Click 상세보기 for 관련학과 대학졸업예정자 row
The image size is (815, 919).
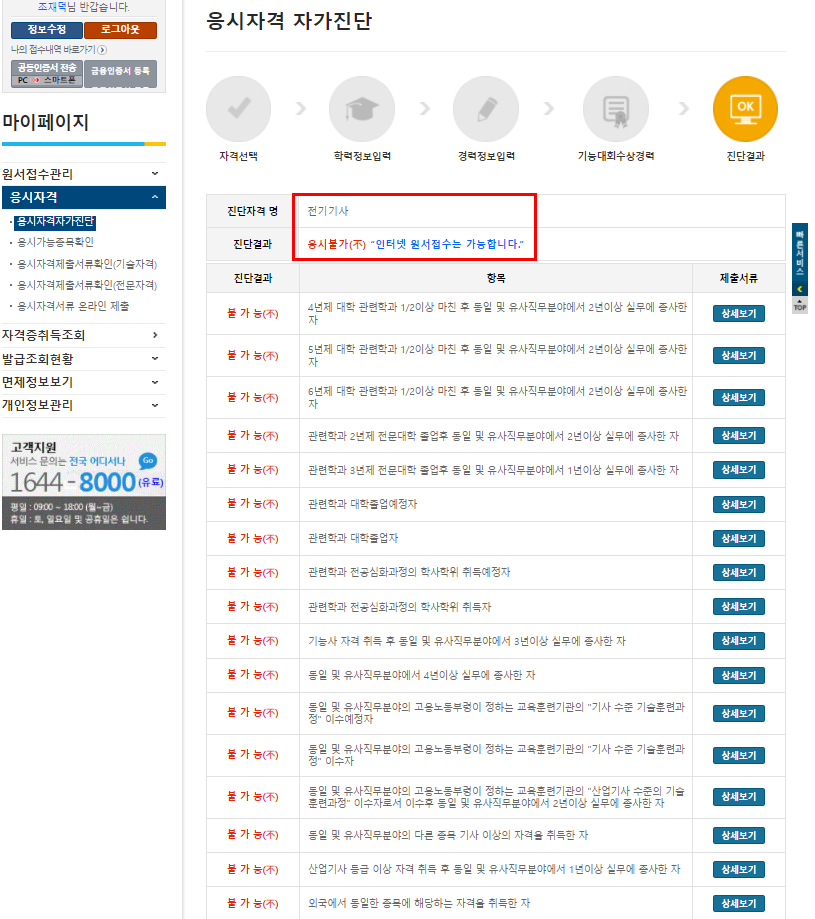click(x=738, y=504)
